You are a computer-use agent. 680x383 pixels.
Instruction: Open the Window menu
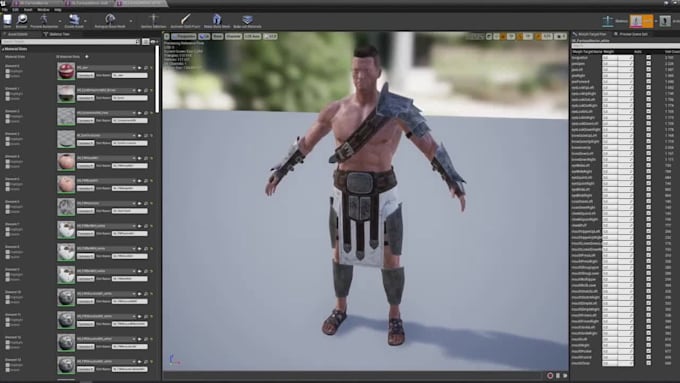pyautogui.click(x=43, y=10)
